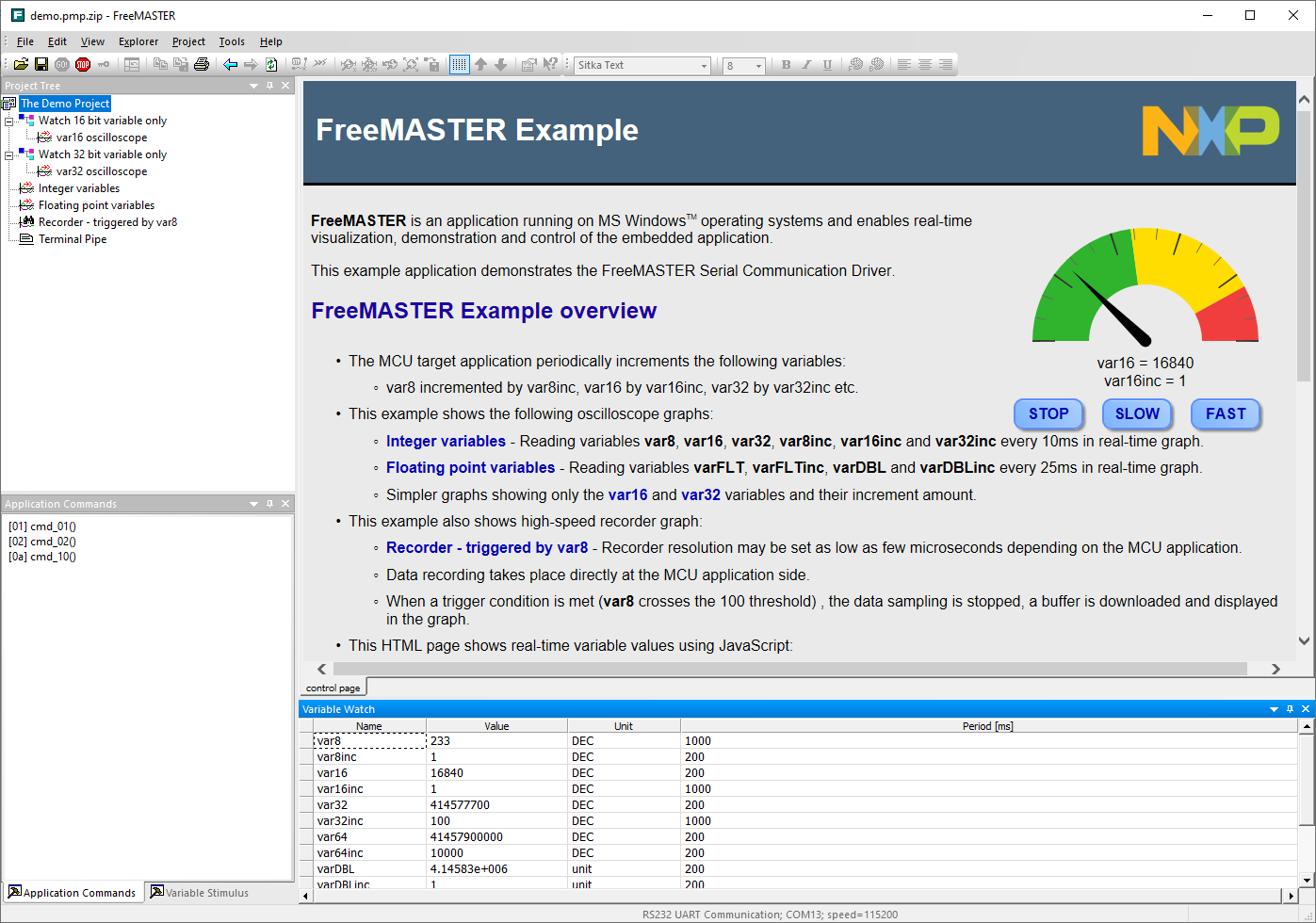Close the Project Tree panel
Screen dimensions: 1316x923
(286, 86)
